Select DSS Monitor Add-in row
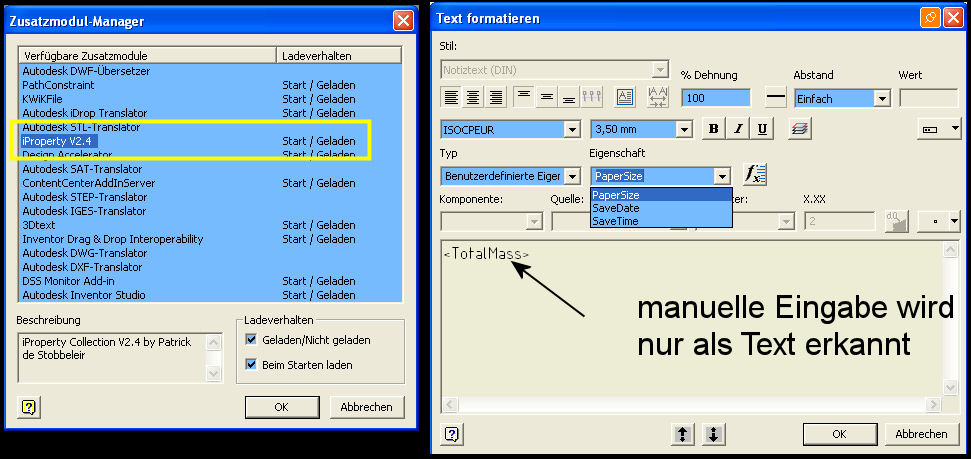The image size is (971, 459). click(x=211, y=281)
